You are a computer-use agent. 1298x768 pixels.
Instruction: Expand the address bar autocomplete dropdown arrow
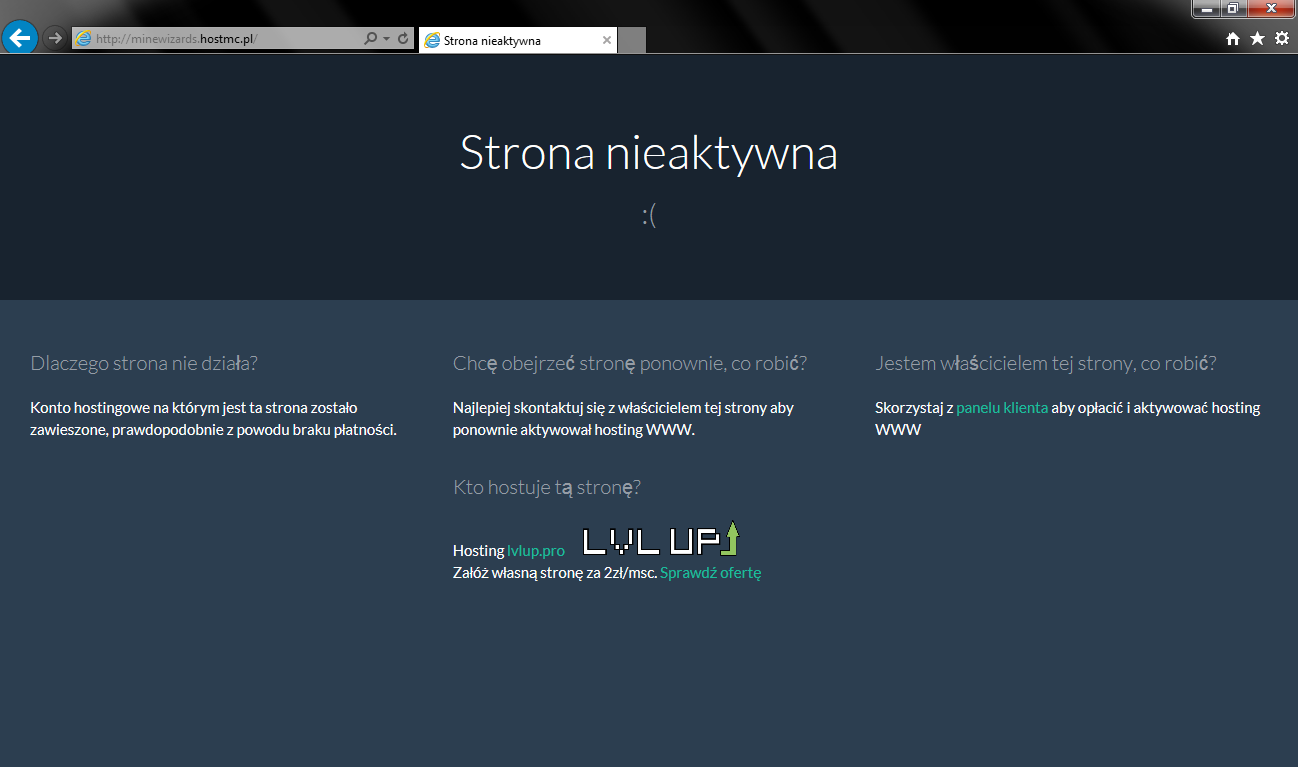point(386,39)
